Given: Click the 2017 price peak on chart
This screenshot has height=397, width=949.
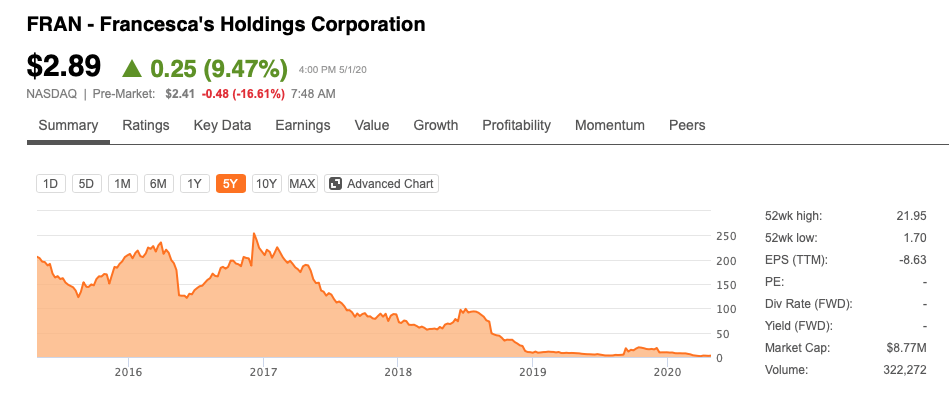Looking at the screenshot, I should click(254, 234).
